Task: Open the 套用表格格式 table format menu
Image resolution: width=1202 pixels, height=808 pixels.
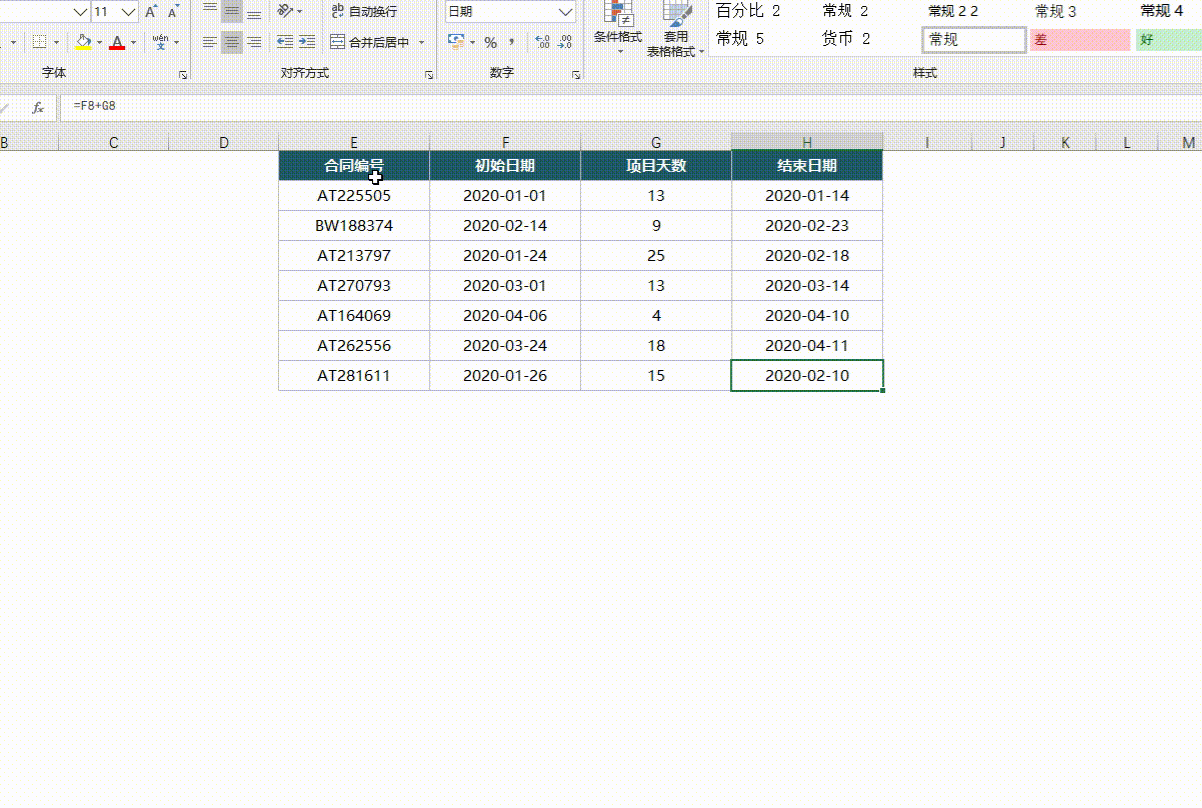Action: tap(676, 30)
